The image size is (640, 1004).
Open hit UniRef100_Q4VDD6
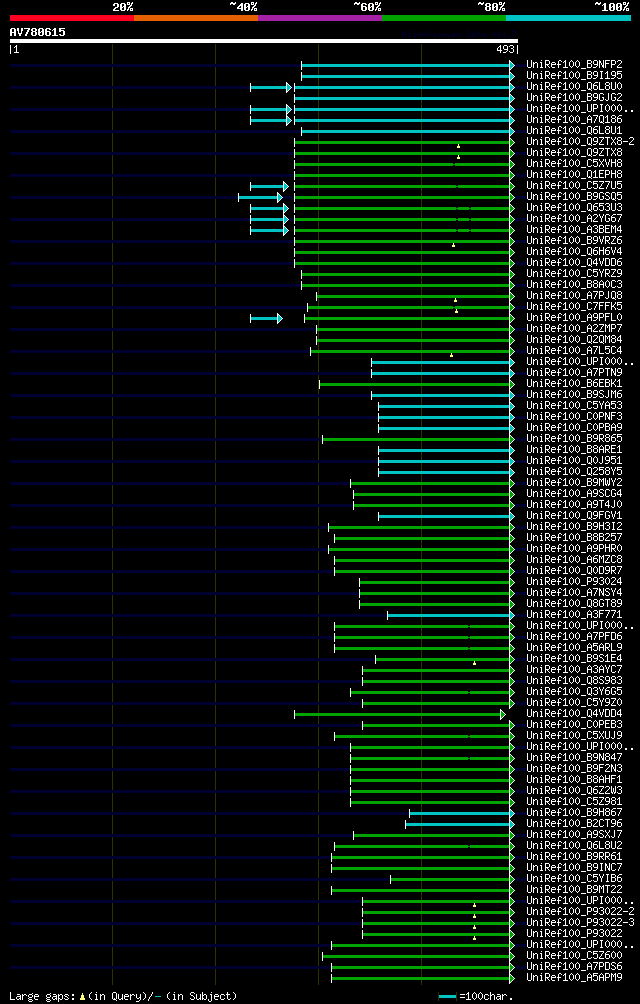coord(574,263)
